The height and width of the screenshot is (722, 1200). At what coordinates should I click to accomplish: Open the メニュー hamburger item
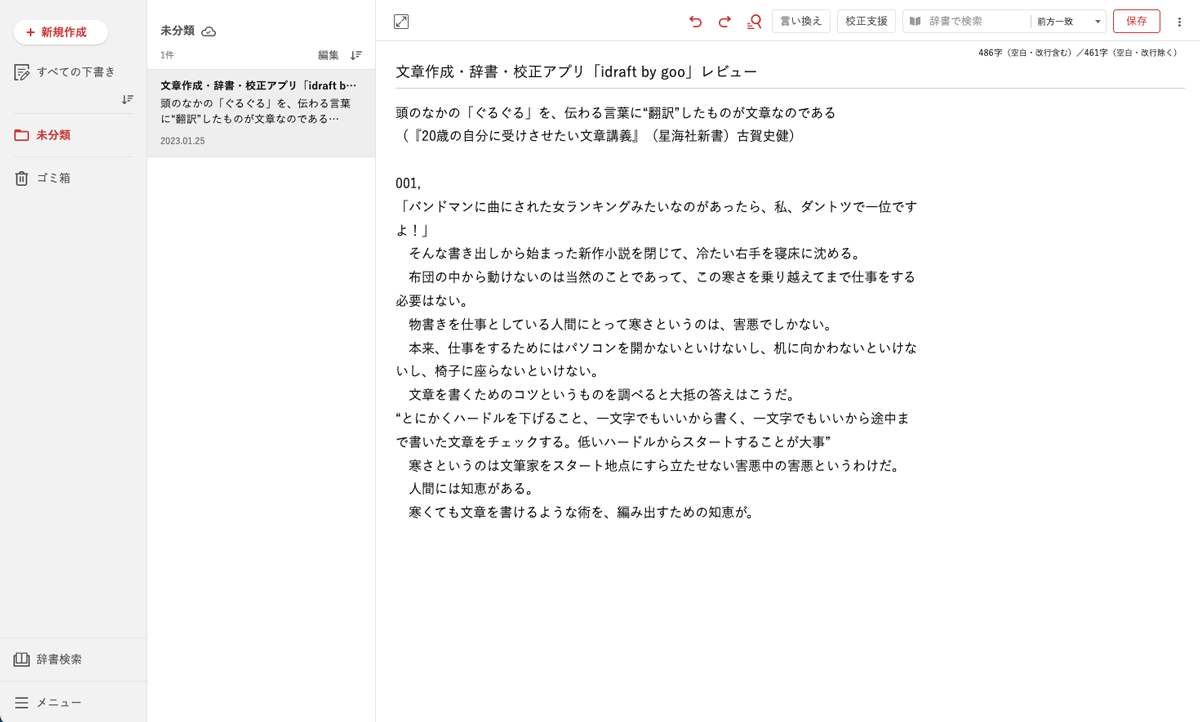click(48, 702)
